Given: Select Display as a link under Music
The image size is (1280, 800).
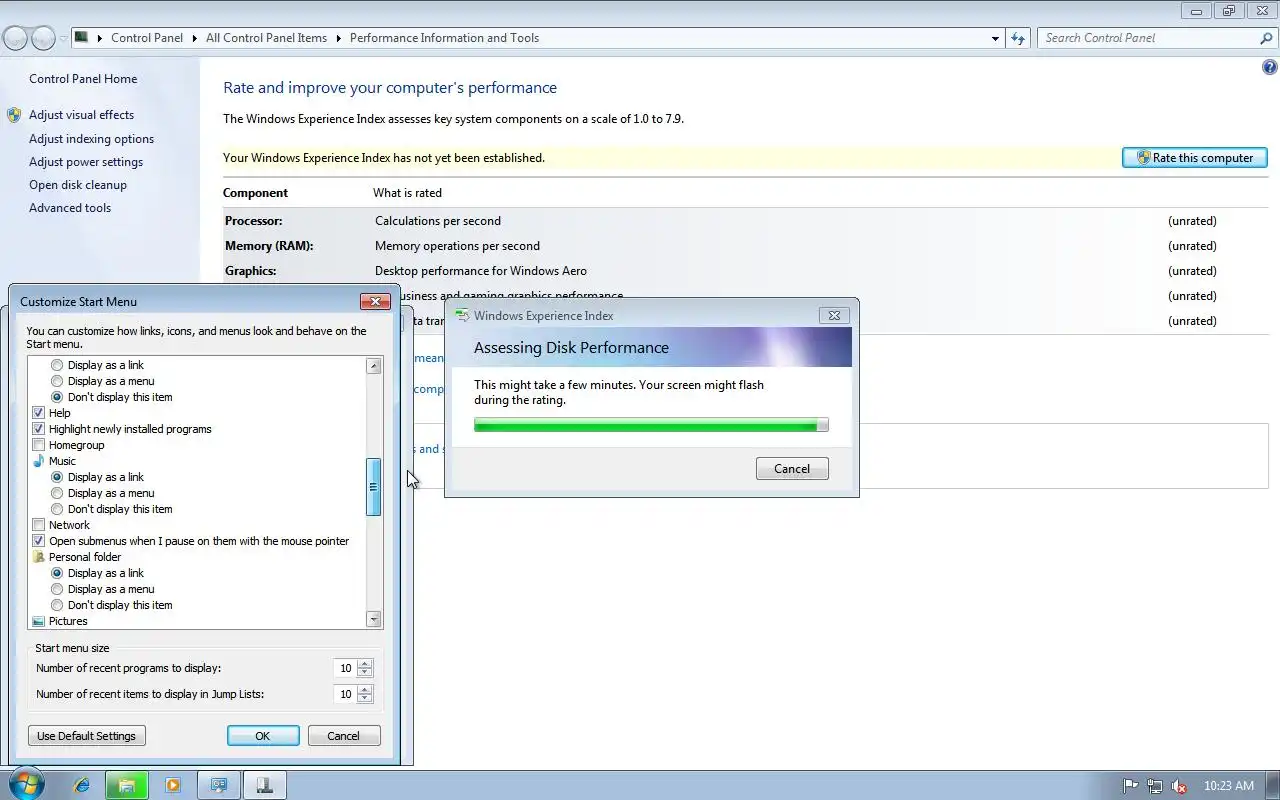Looking at the screenshot, I should click(x=57, y=477).
